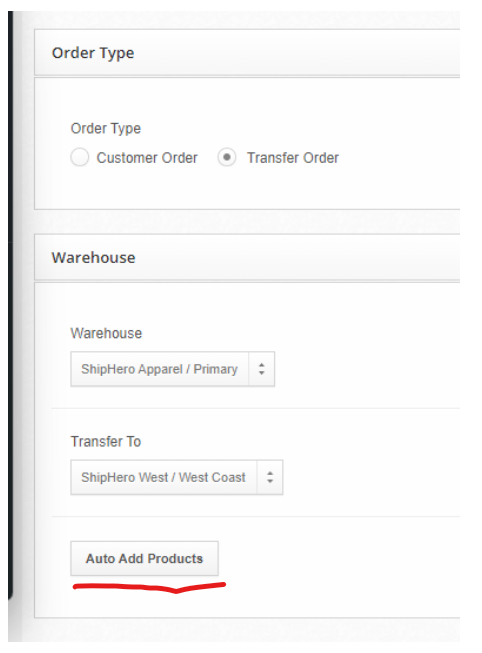Click the Warehouse panel header
Viewport: 482px width, 653px height.
[x=247, y=257]
